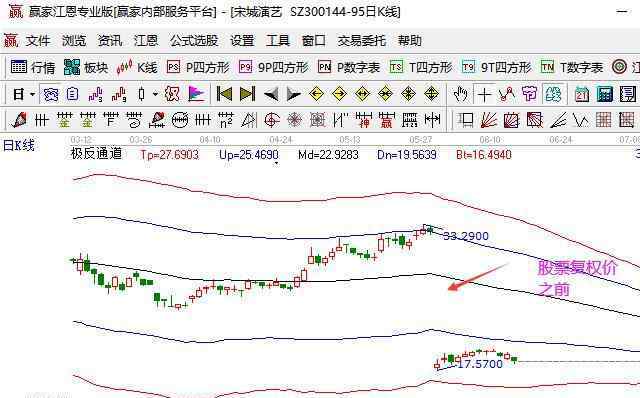Image resolution: width=640 pixels, height=398 pixels.
Task: Click the n² ruler tool icon
Action: tap(226, 120)
